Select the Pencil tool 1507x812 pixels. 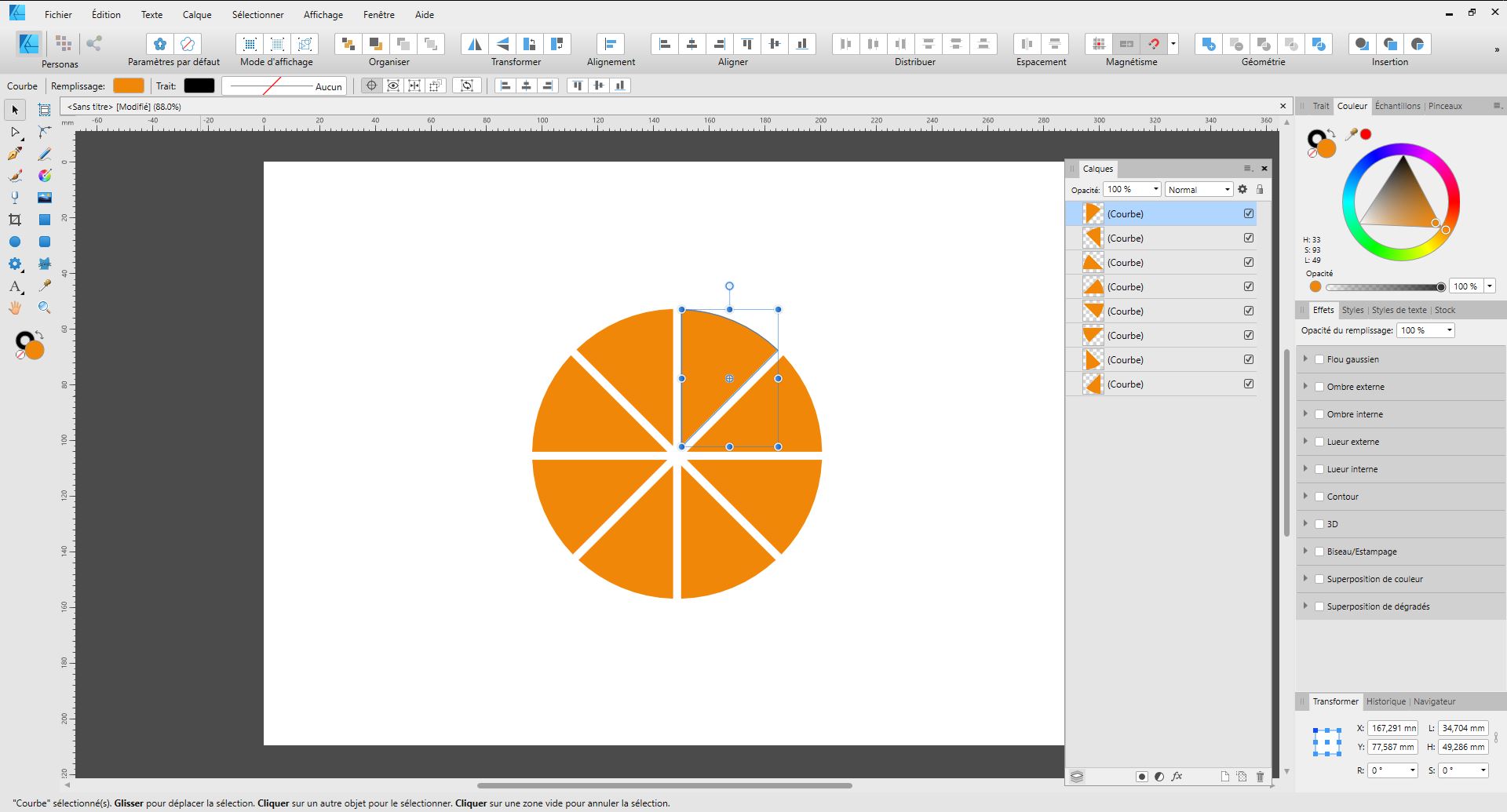45,154
